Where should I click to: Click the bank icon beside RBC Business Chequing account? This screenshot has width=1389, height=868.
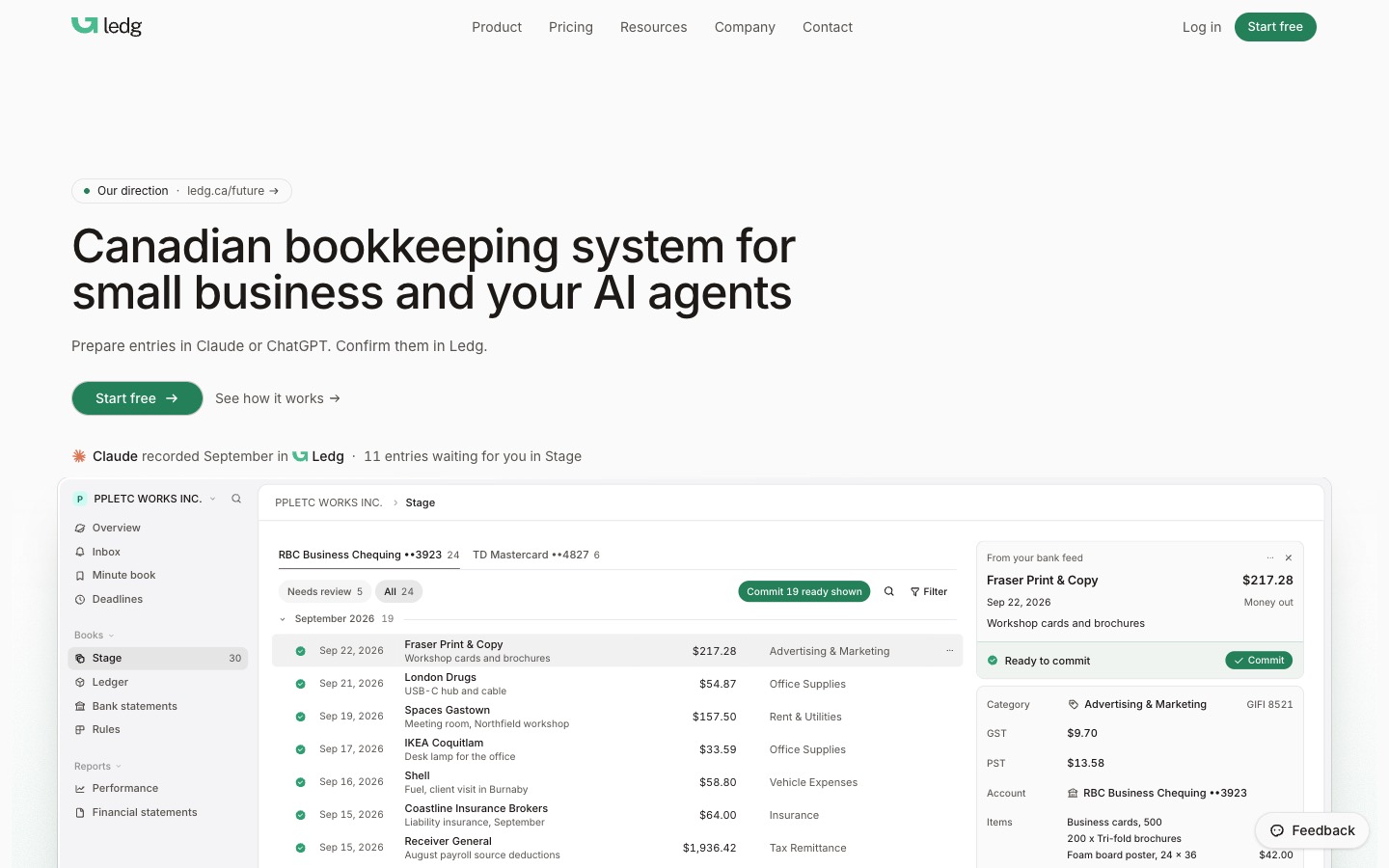(1073, 793)
